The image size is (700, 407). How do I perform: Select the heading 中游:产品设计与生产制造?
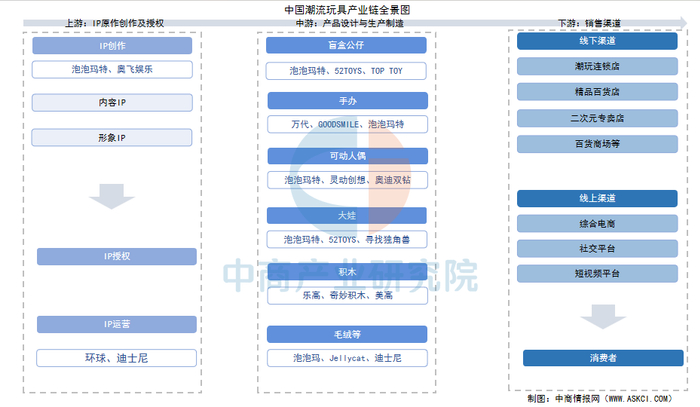tap(350, 23)
